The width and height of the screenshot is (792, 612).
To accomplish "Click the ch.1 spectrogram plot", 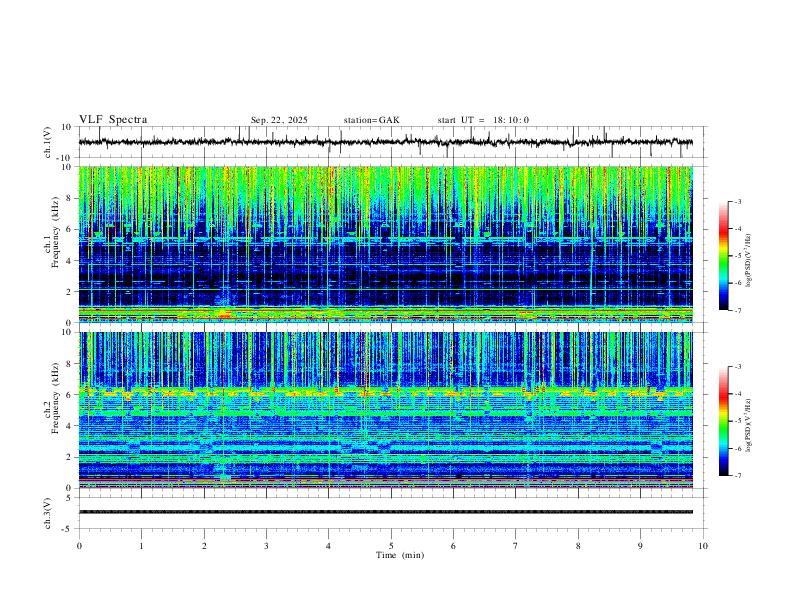I will pyautogui.click(x=385, y=244).
